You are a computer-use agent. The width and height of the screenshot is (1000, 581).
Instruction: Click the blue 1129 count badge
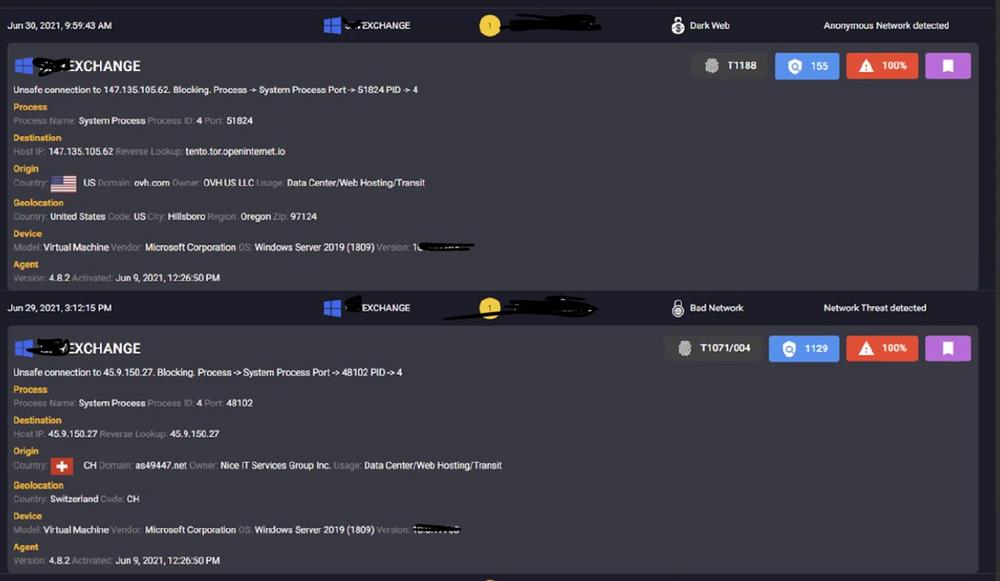804,348
